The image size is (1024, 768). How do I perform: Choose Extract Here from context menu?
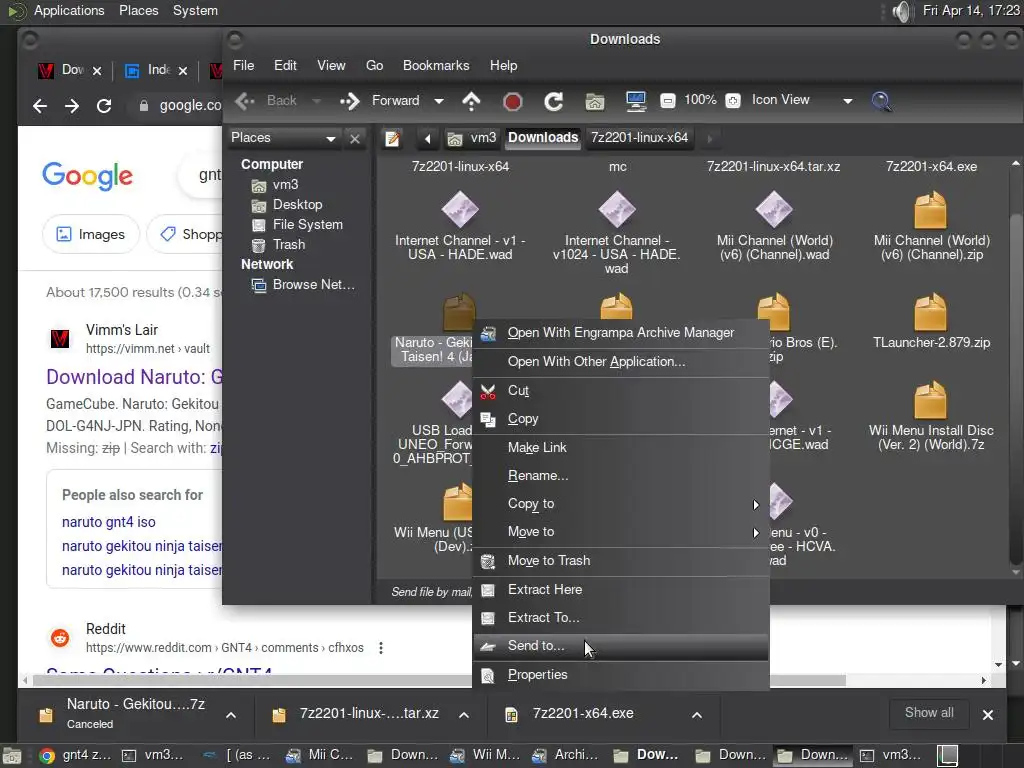point(620,590)
